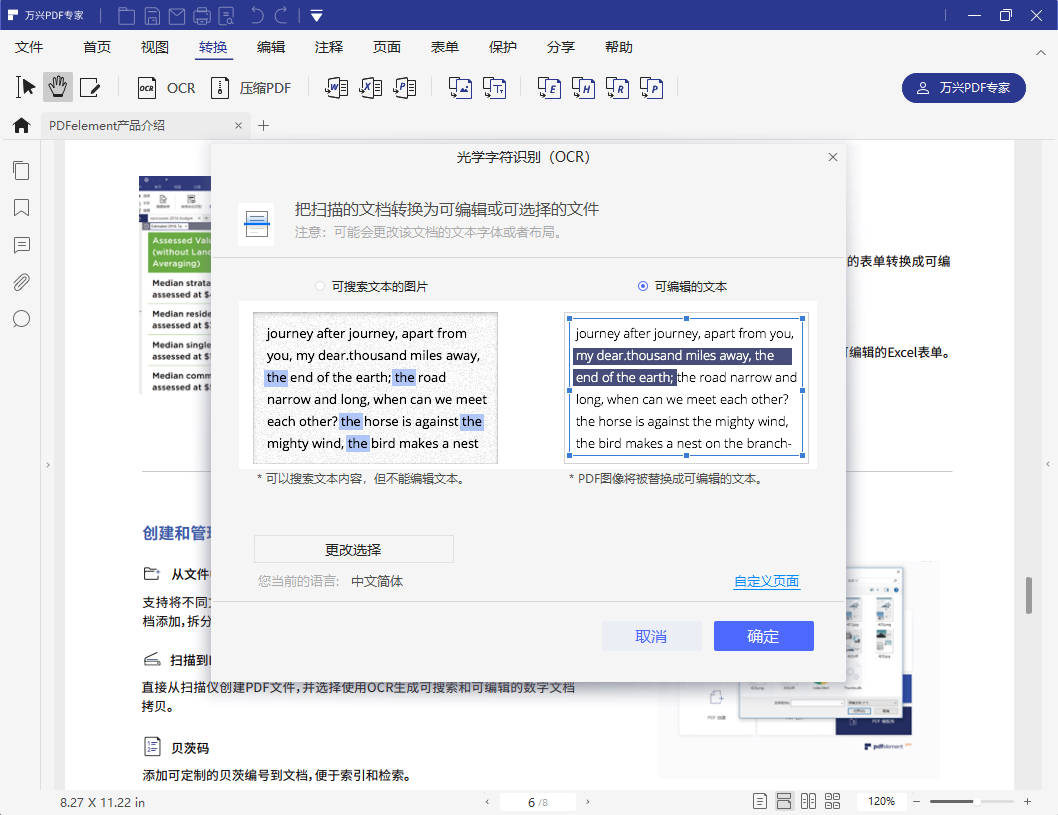Open the 文件 menu
The height and width of the screenshot is (815, 1058).
(29, 47)
